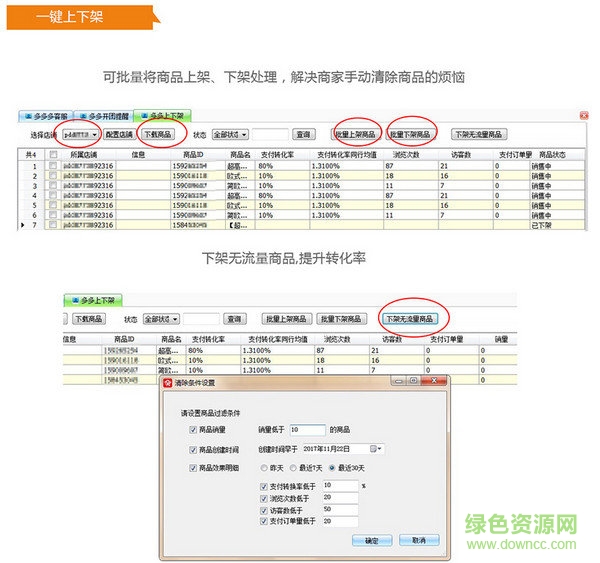Click the 浏览次数低于 value field
This screenshot has width=600, height=563.
click(341, 497)
